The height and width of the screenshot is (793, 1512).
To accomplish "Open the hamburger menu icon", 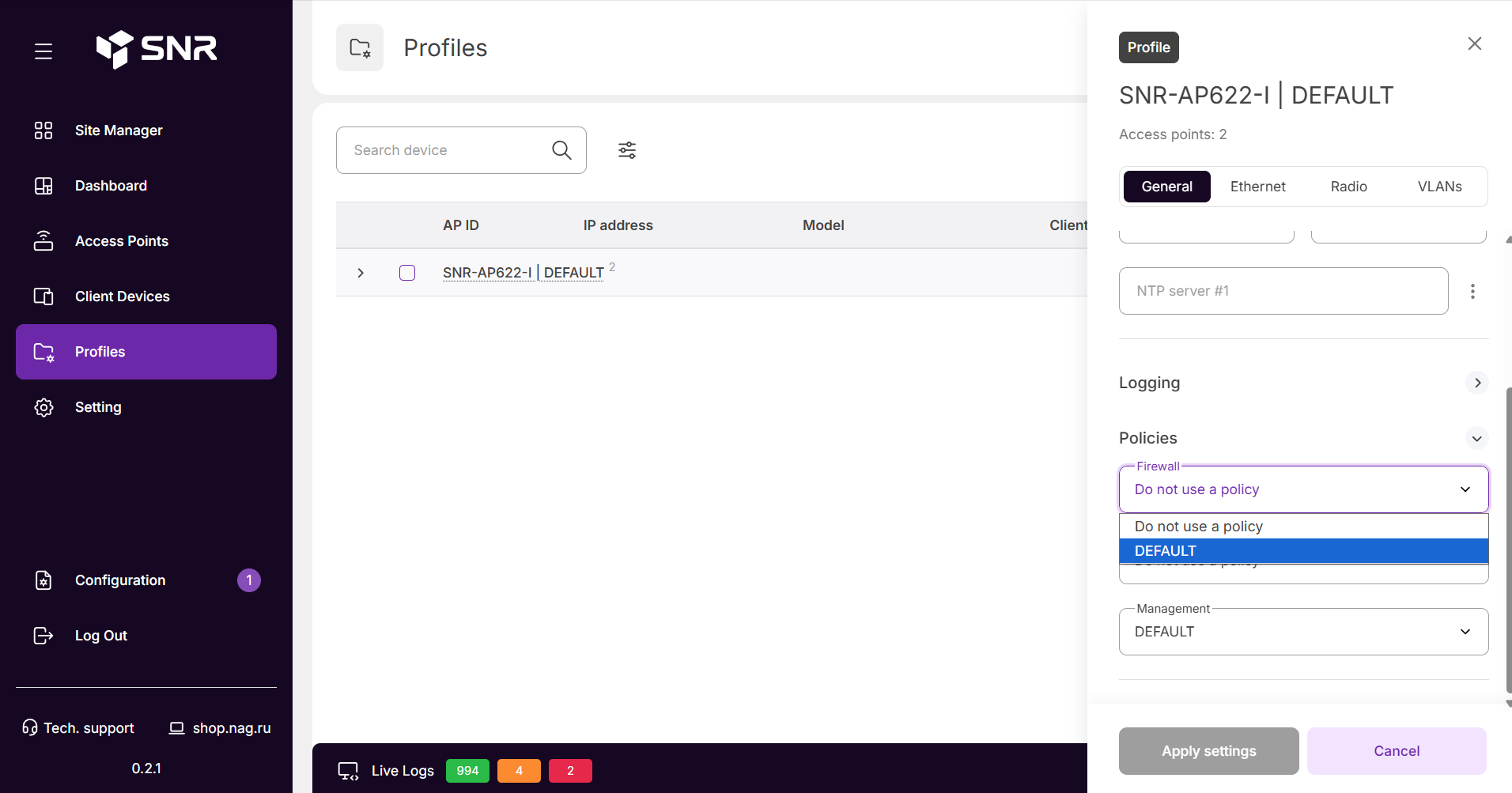I will pyautogui.click(x=43, y=51).
